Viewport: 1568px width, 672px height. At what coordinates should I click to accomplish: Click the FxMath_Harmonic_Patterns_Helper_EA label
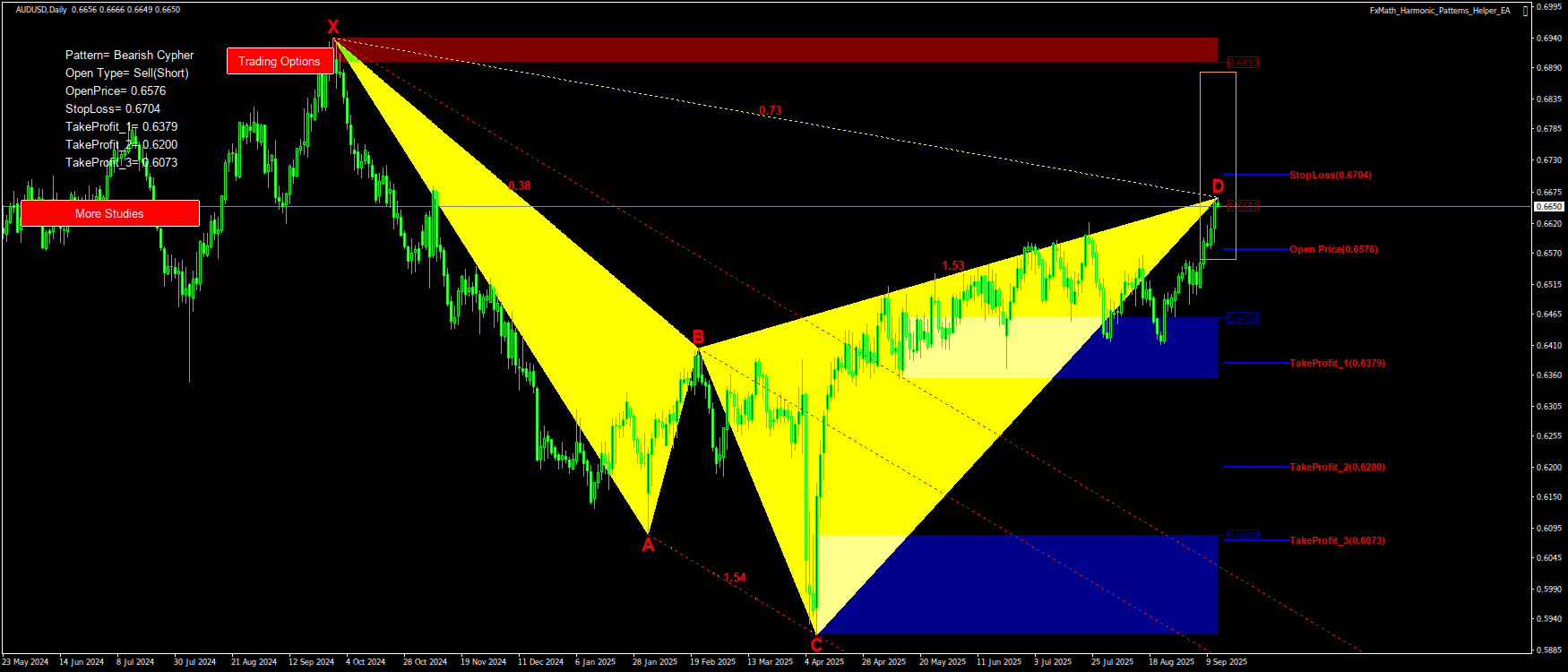[x=1439, y=11]
